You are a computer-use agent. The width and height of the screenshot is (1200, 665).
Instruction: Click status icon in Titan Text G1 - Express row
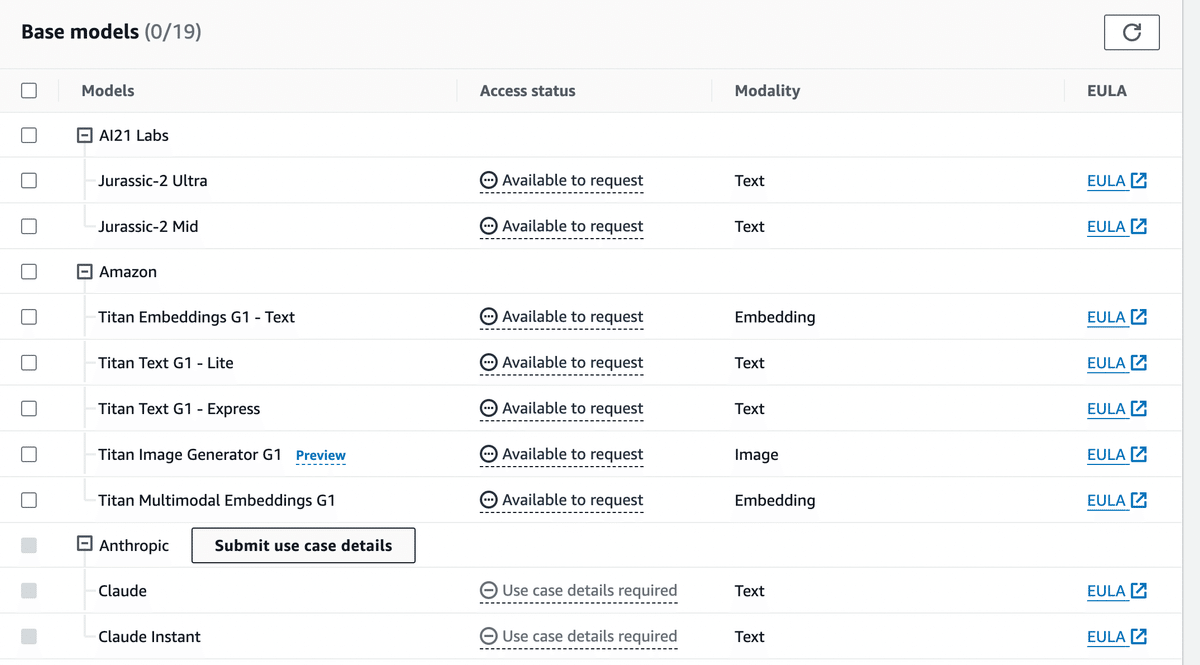coord(489,408)
